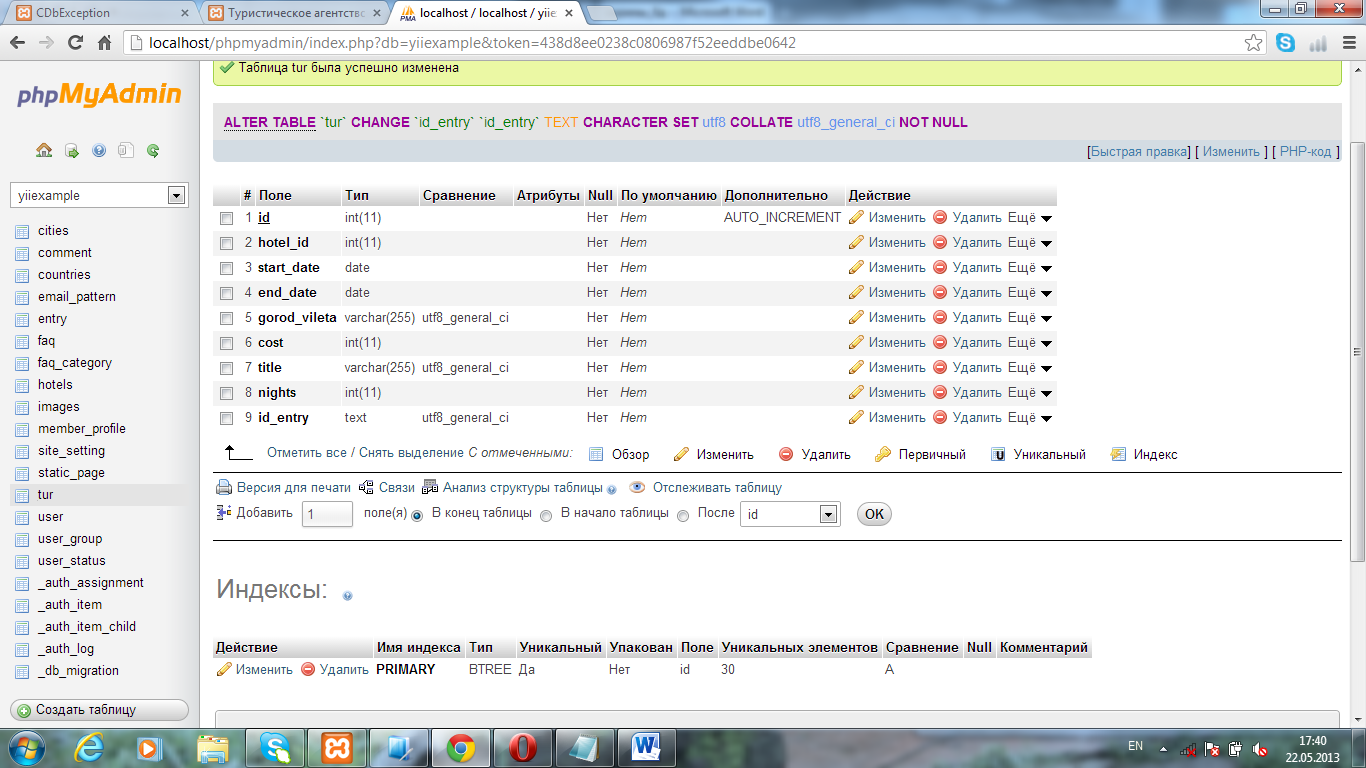Open the user table in sidebar
1366x768 pixels.
tap(50, 517)
